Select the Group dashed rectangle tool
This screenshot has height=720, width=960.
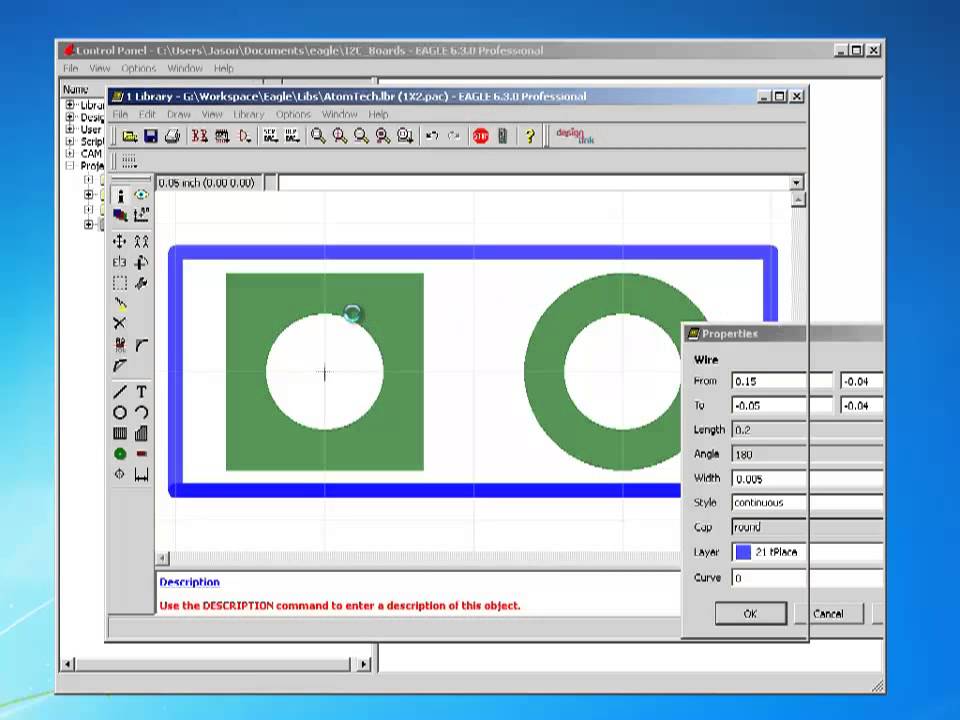coord(120,283)
